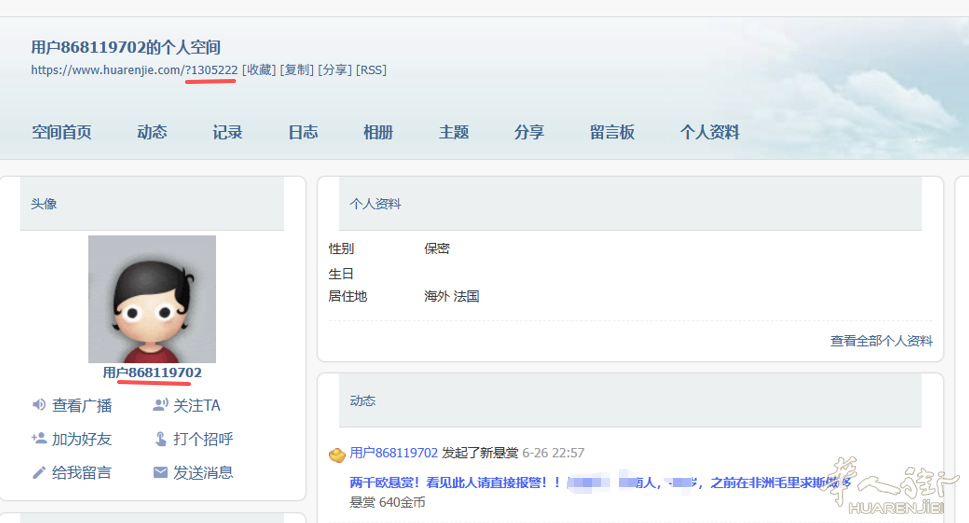Open the 日志 tab
This screenshot has height=523, width=969.
[x=303, y=132]
